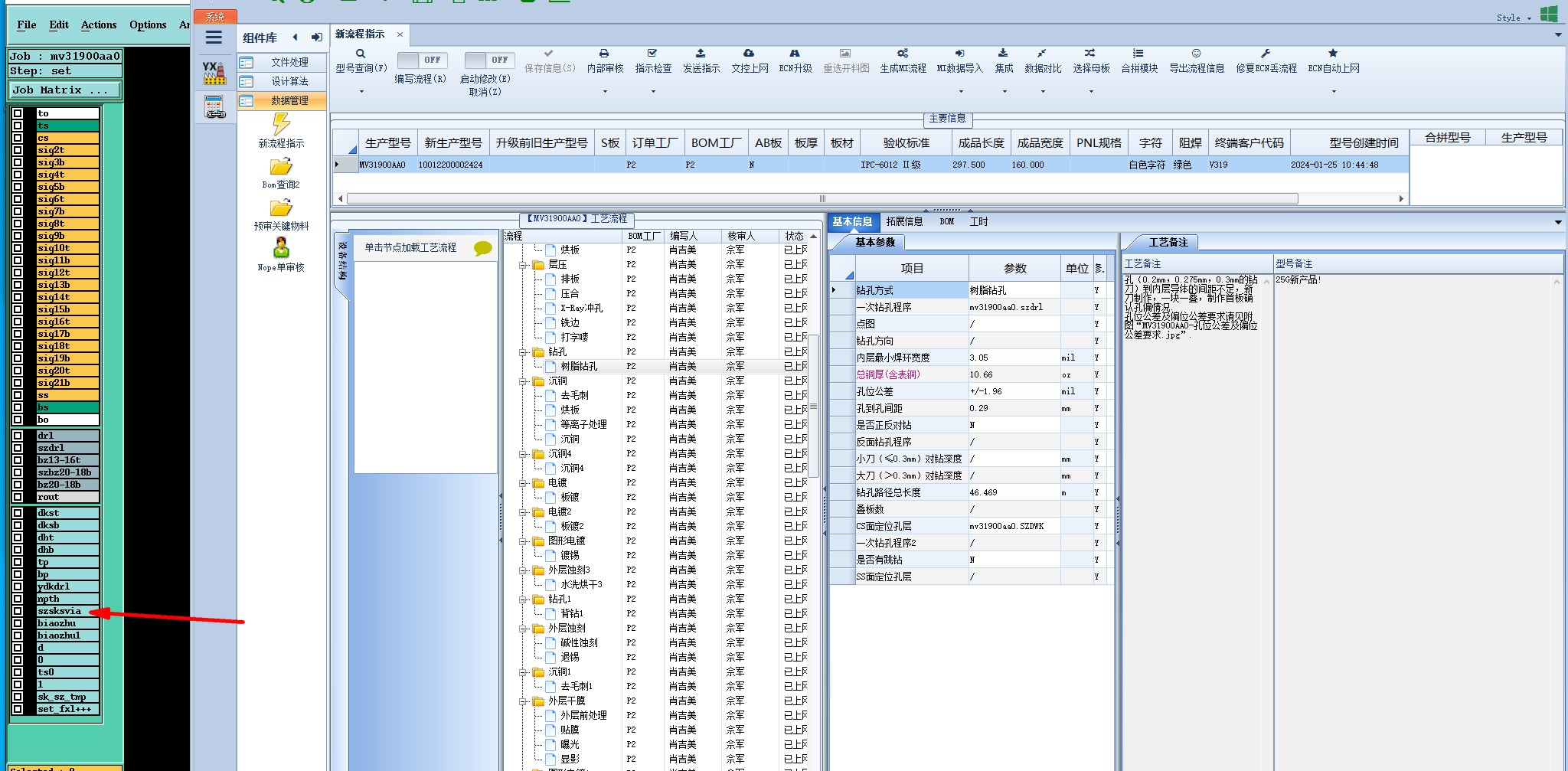Screen dimensions: 1568x771
Task: Check the box for layer 'to'
Action: pos(18,113)
